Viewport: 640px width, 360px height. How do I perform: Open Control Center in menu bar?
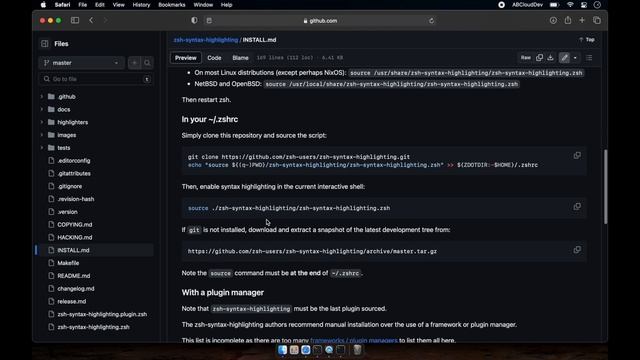click(x=584, y=5)
